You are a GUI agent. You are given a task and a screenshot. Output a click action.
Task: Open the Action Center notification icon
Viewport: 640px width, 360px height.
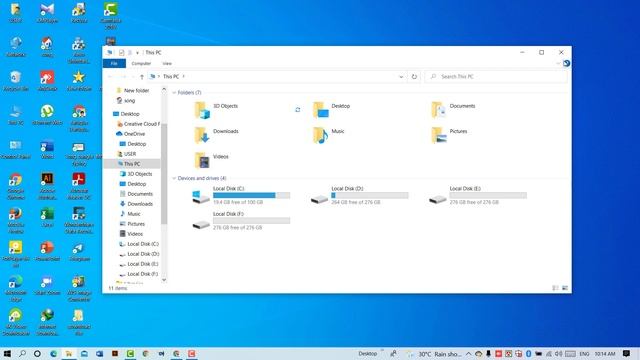pyautogui.click(x=627, y=353)
